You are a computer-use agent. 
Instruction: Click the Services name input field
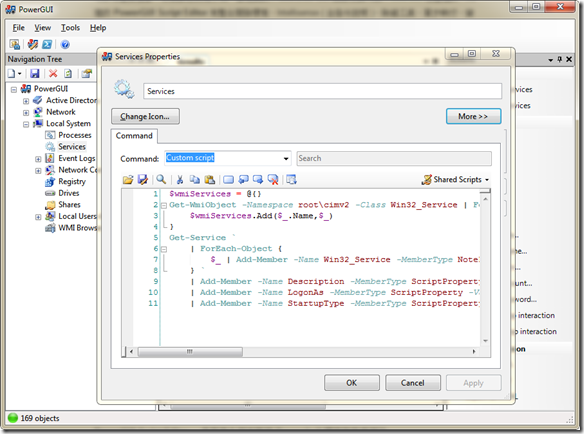click(x=323, y=91)
